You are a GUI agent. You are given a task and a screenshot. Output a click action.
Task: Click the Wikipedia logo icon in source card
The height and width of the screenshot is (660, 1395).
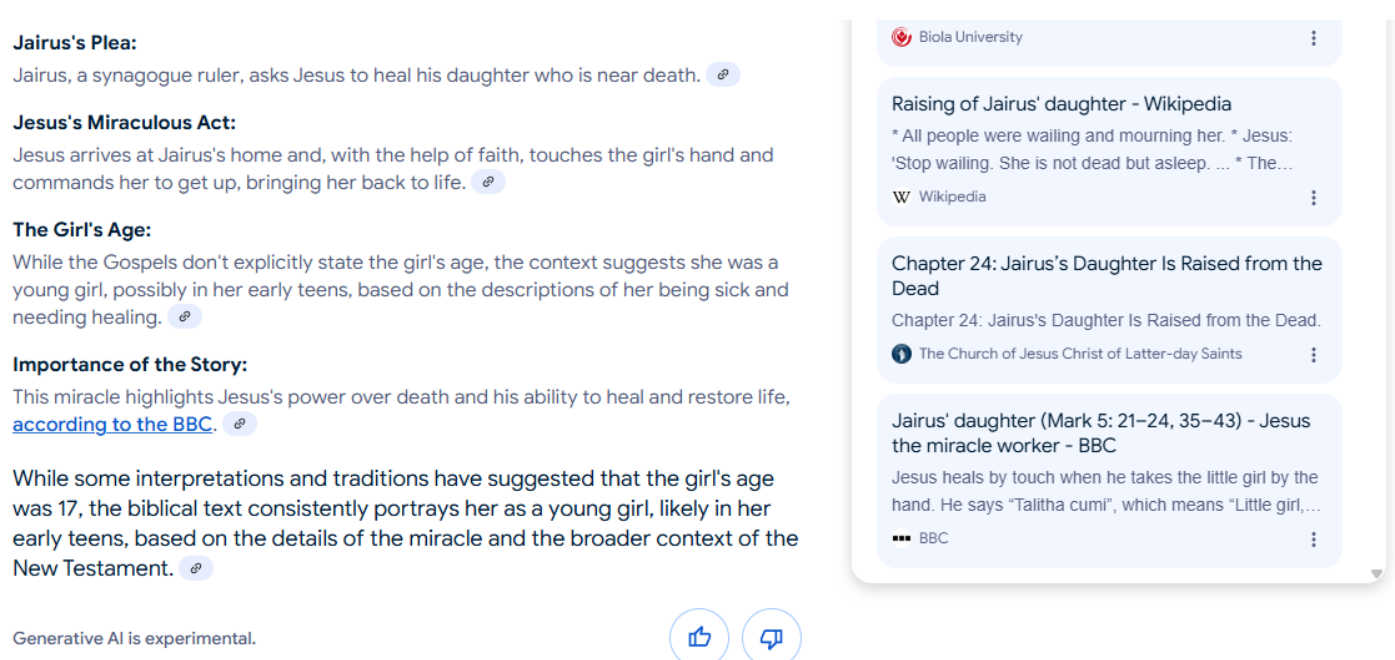pos(901,197)
